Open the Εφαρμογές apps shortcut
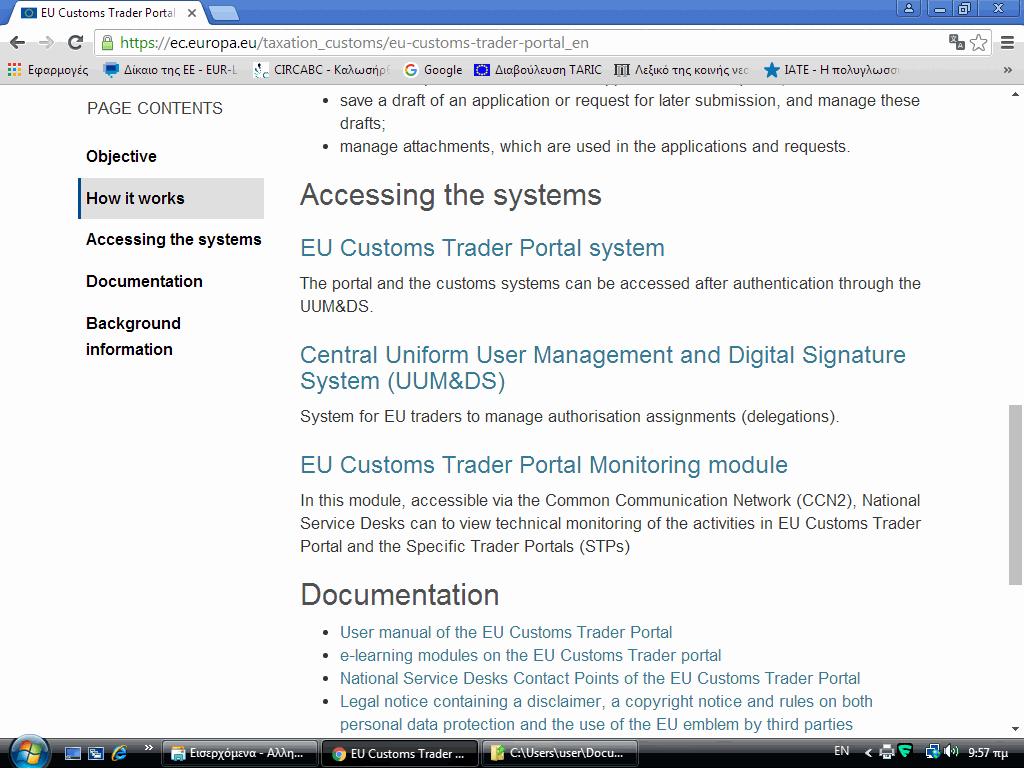1024x768 pixels. 48,70
